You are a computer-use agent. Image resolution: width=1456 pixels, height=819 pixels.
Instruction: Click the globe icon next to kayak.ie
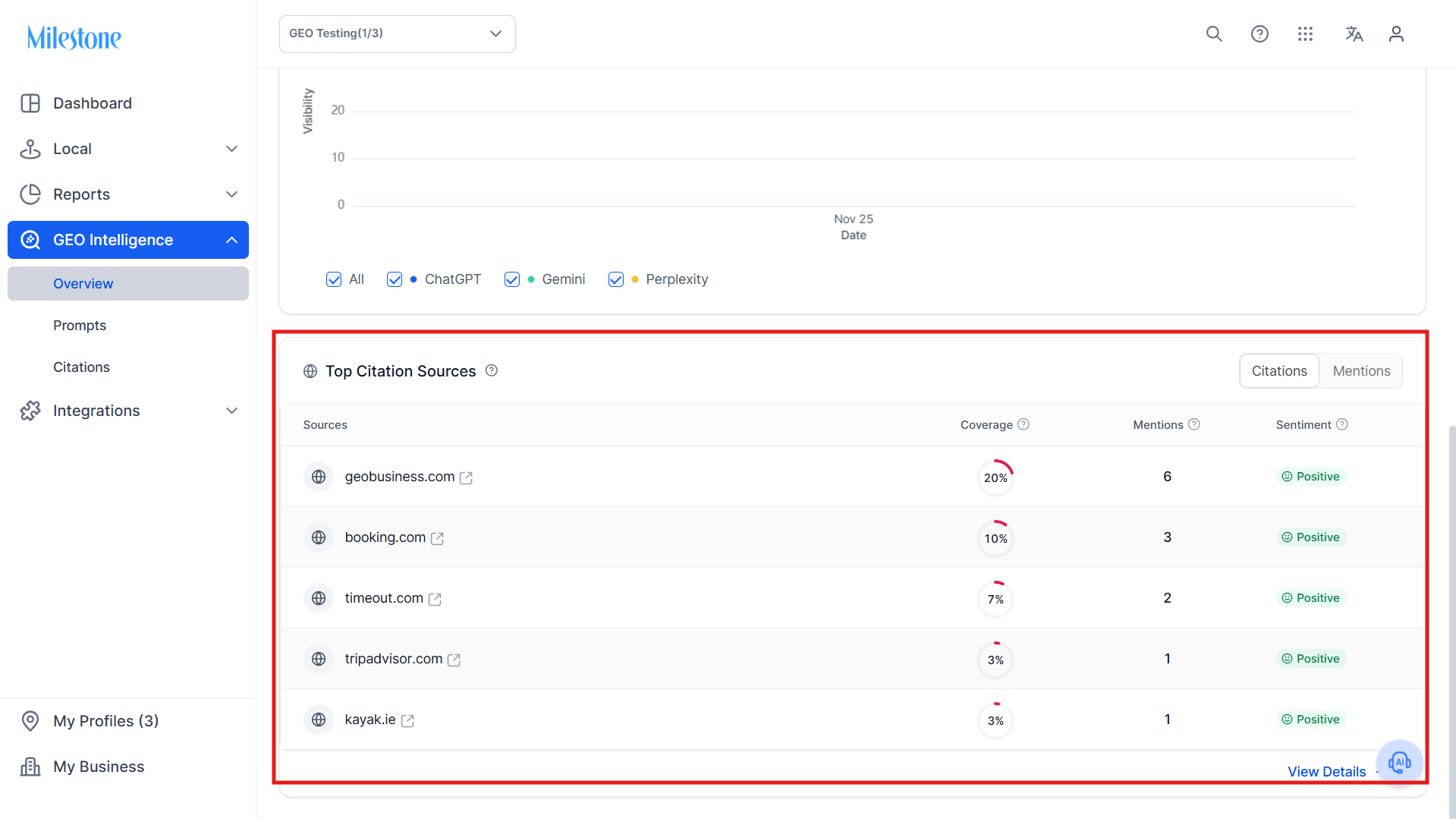[x=319, y=720]
